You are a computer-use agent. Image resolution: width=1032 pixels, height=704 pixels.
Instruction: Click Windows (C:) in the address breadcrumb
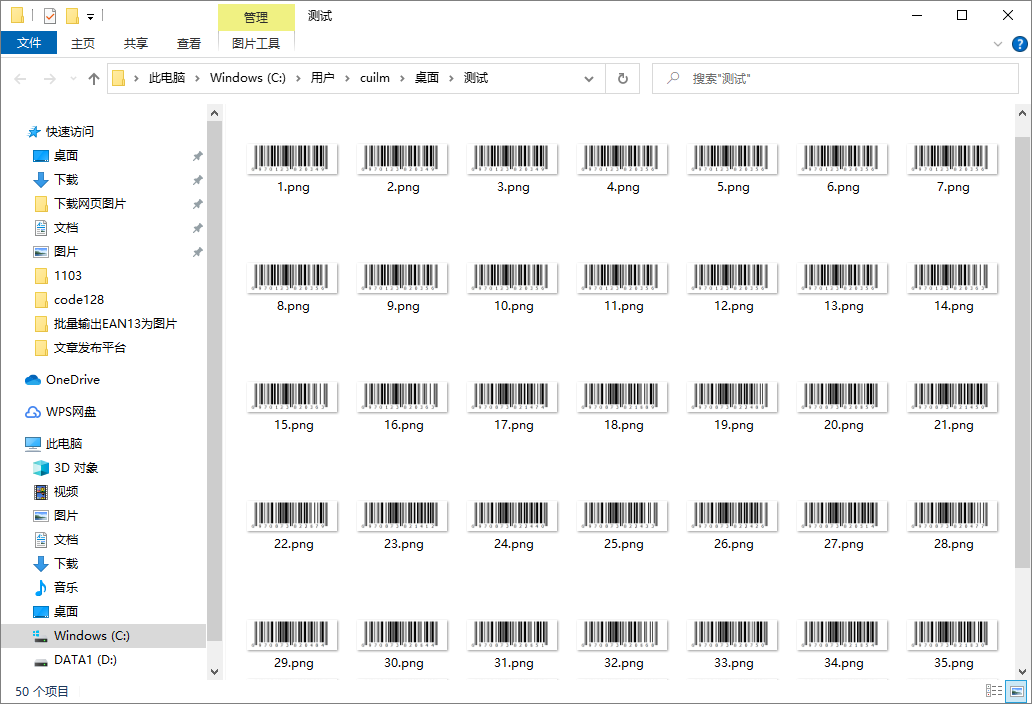(247, 78)
